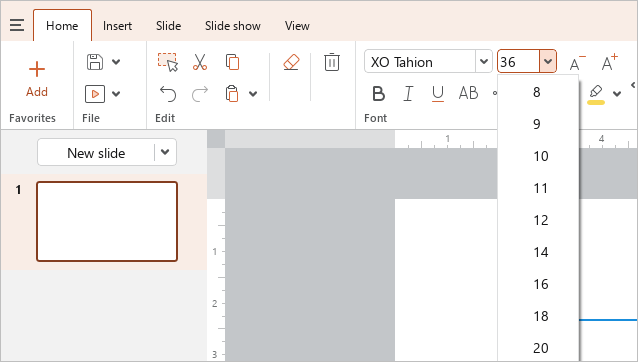Select font size 9 from list
This screenshot has width=638, height=362.
click(x=538, y=124)
